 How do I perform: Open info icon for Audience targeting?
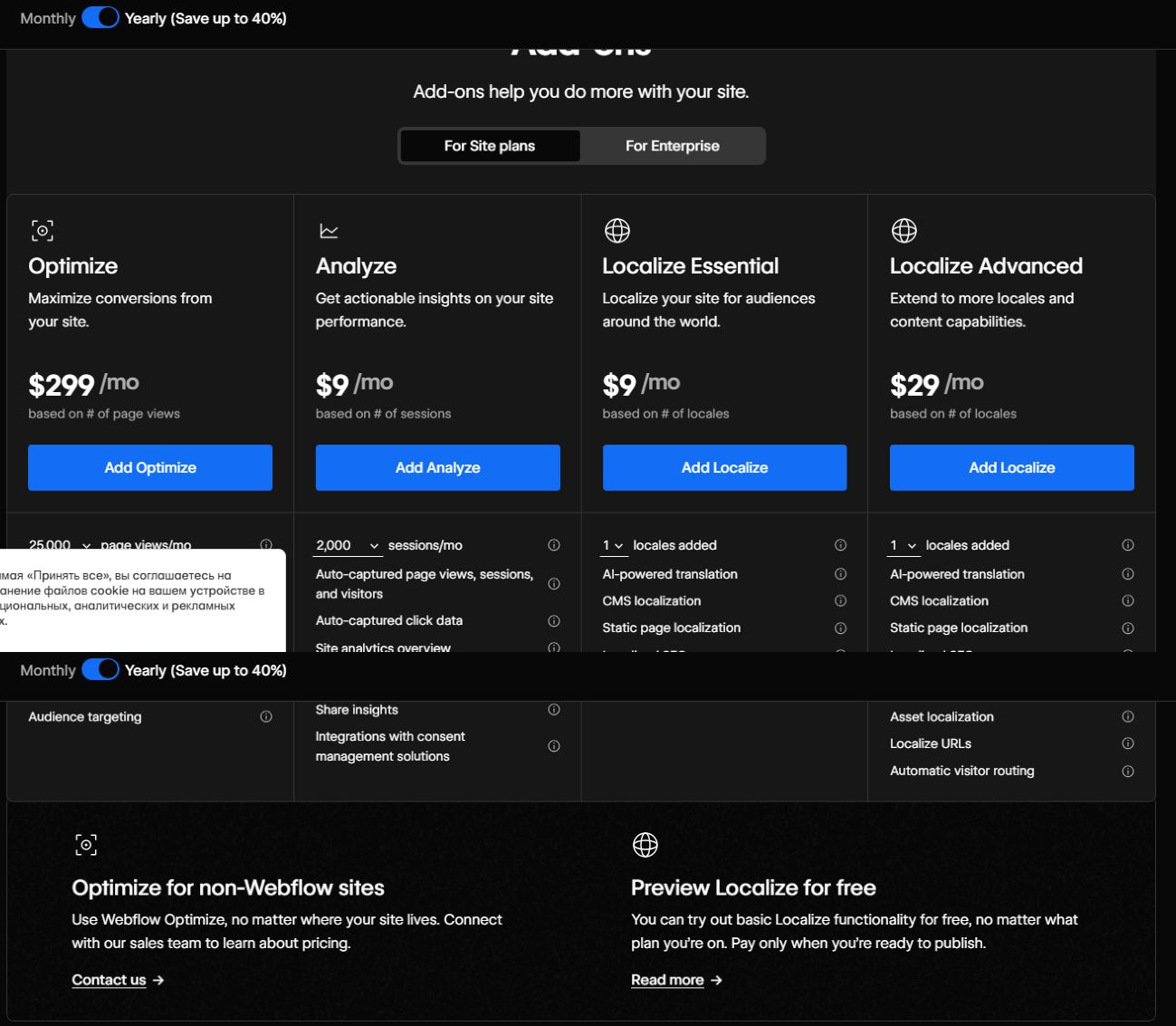(x=266, y=716)
